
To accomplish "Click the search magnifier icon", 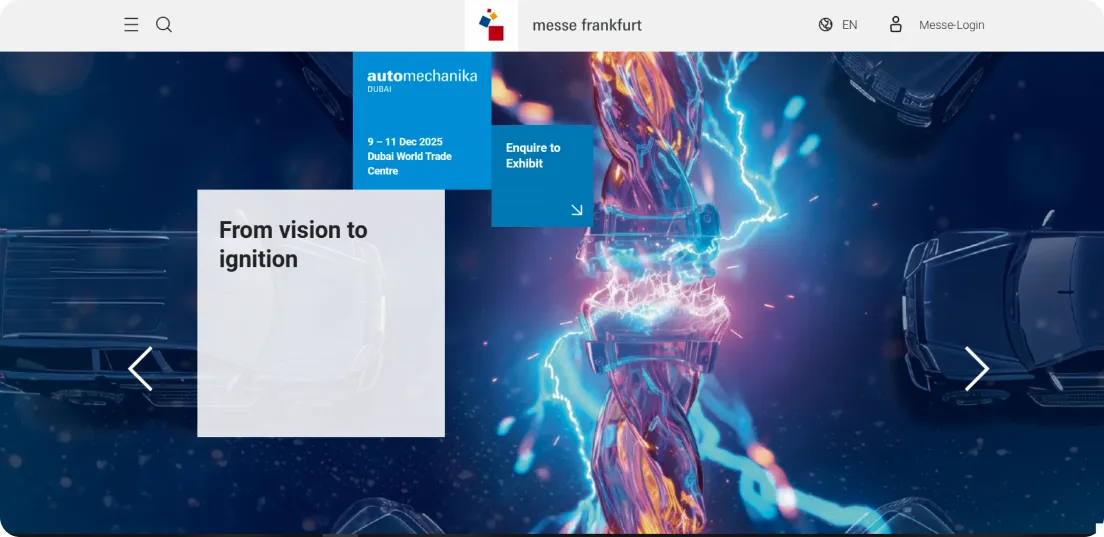I will [x=164, y=25].
